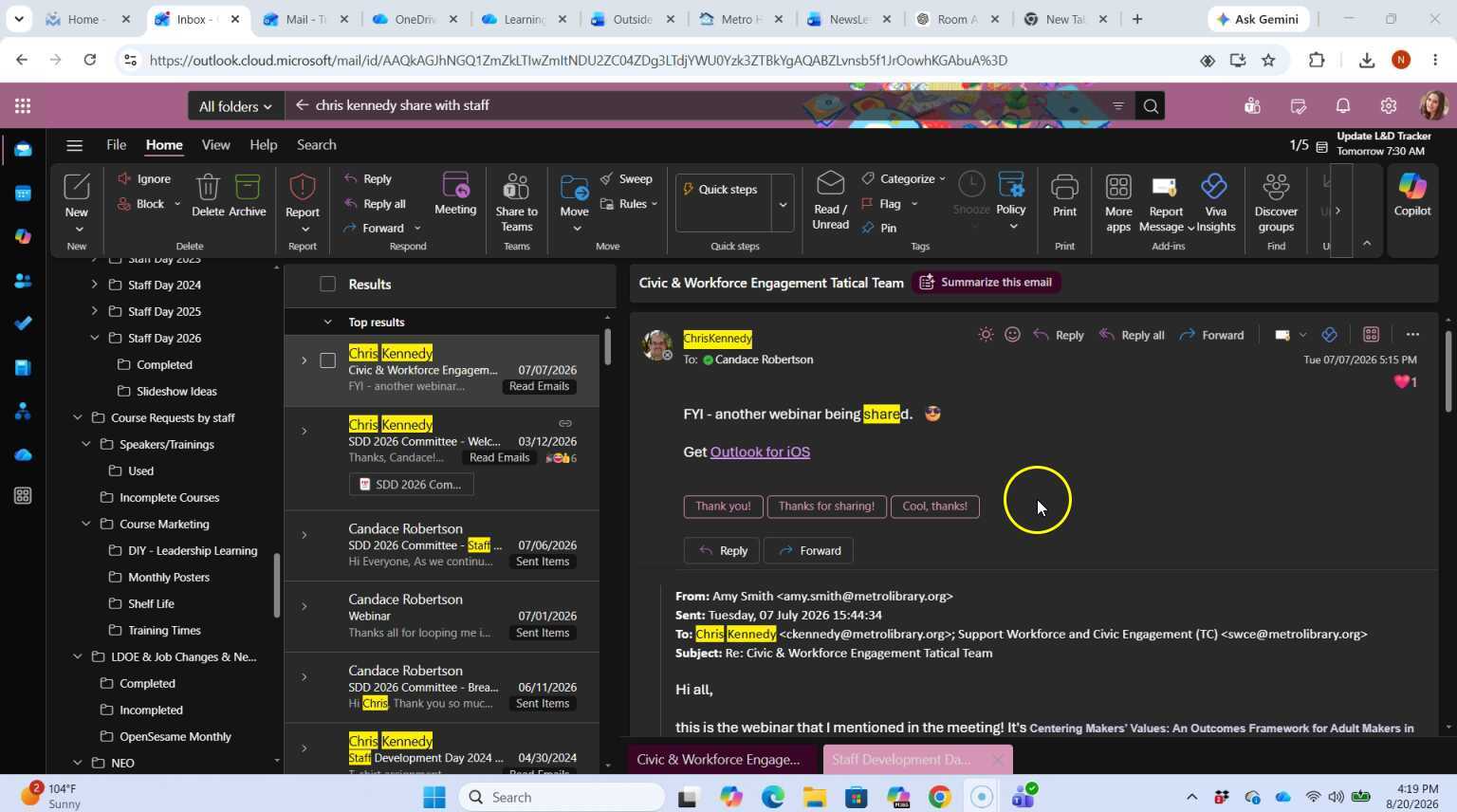The width and height of the screenshot is (1457, 812).
Task: Tick the Results select-all checkbox
Action: click(327, 284)
